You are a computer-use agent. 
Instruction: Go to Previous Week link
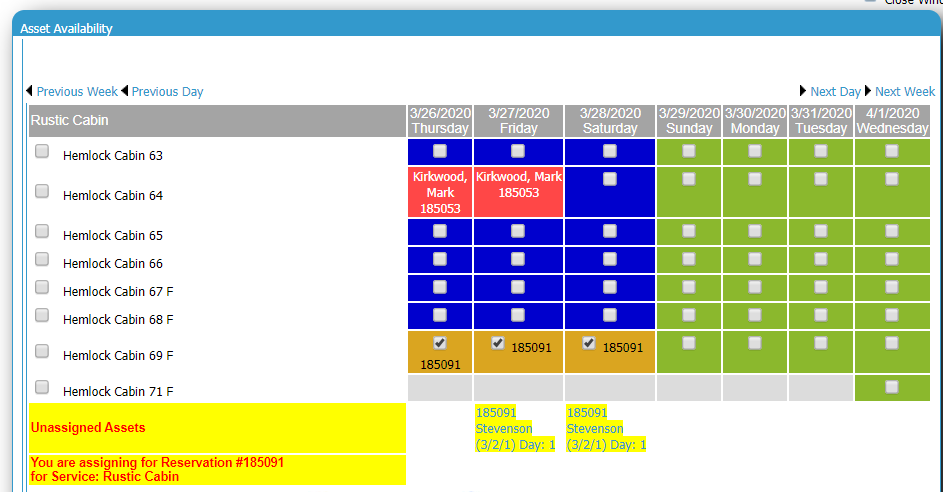coord(77,91)
